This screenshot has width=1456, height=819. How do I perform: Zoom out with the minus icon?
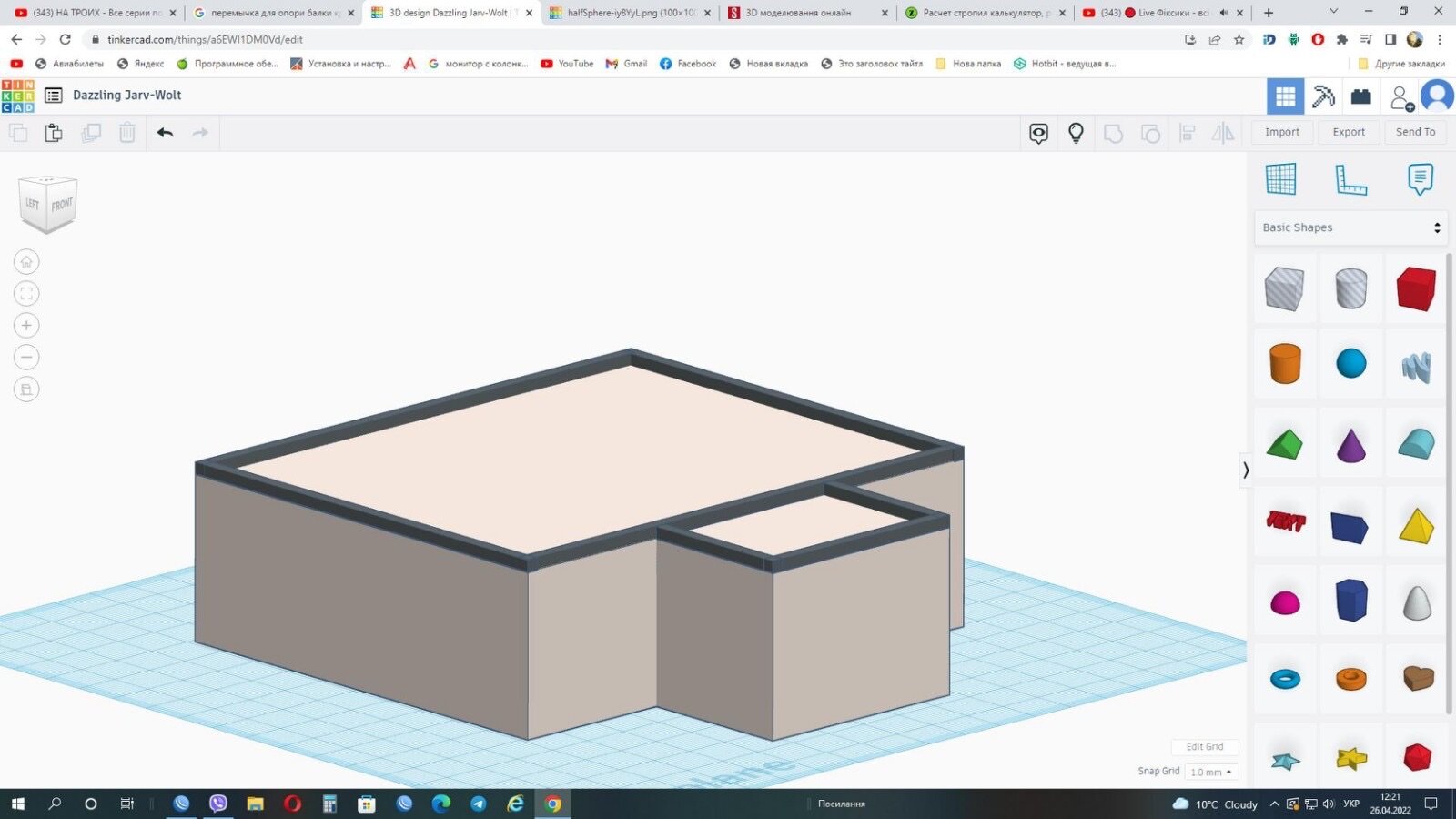coord(26,358)
